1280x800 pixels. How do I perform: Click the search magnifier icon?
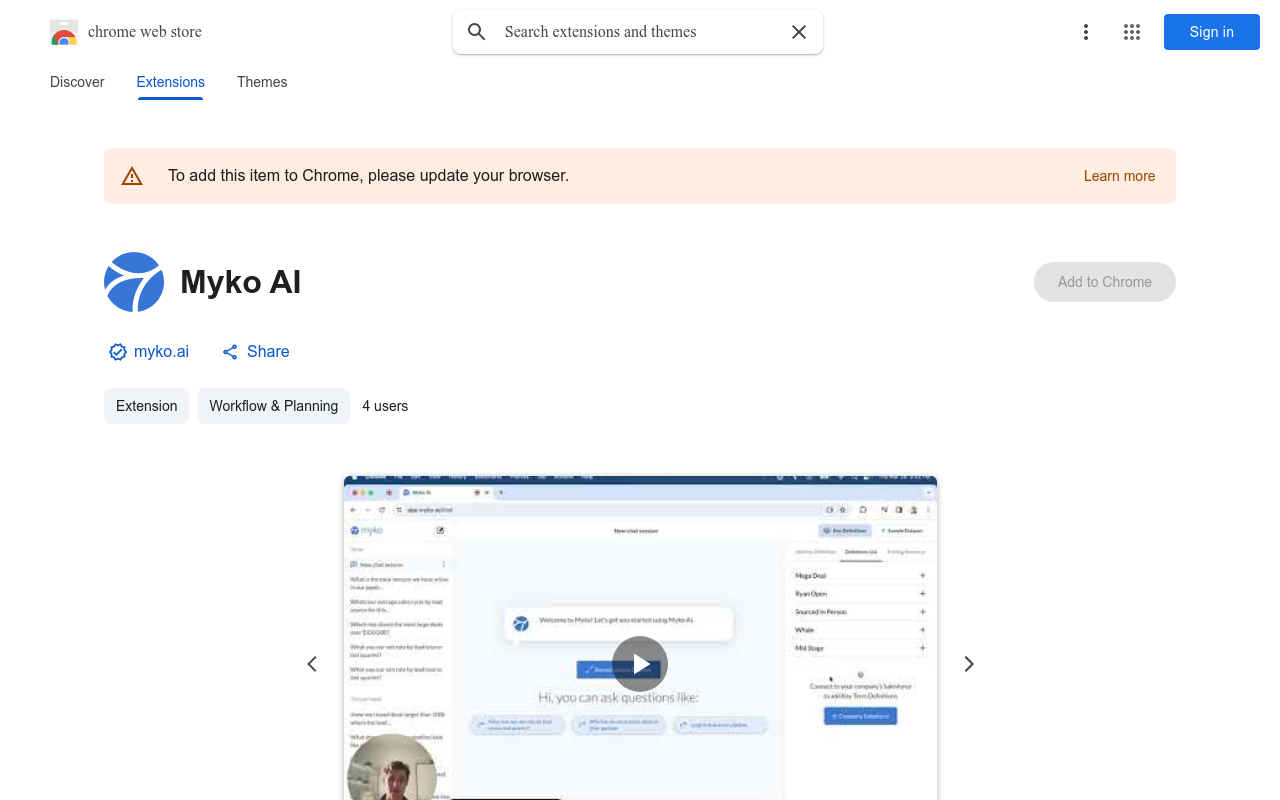pyautogui.click(x=477, y=32)
